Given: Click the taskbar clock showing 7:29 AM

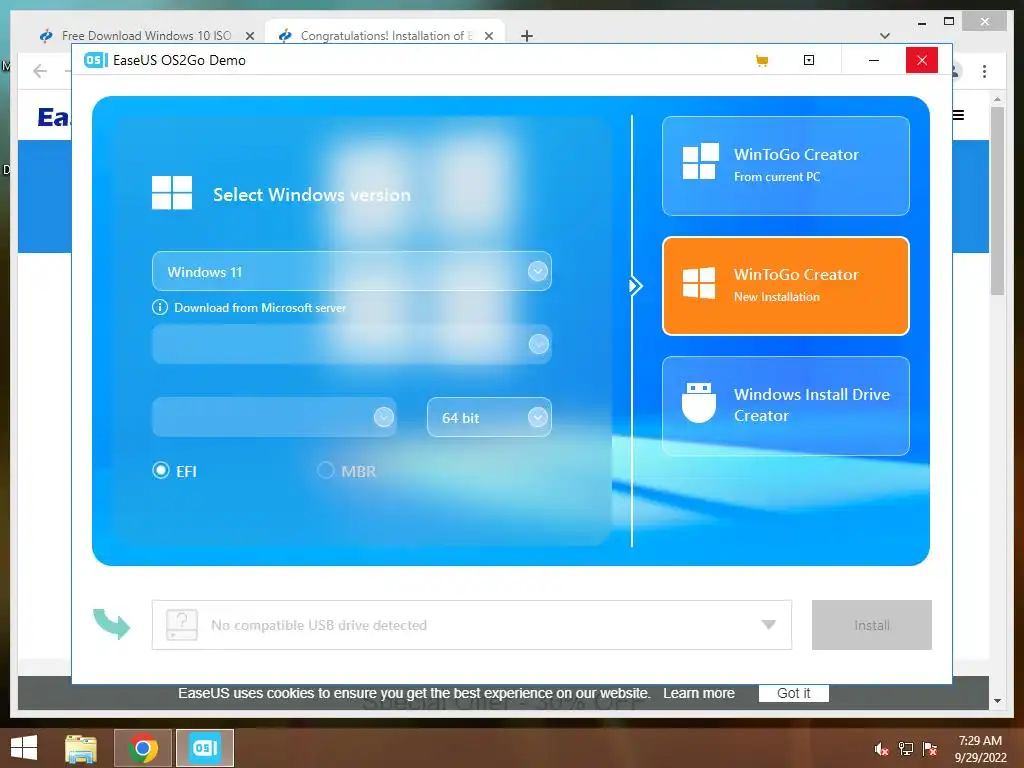Looking at the screenshot, I should pos(980,749).
